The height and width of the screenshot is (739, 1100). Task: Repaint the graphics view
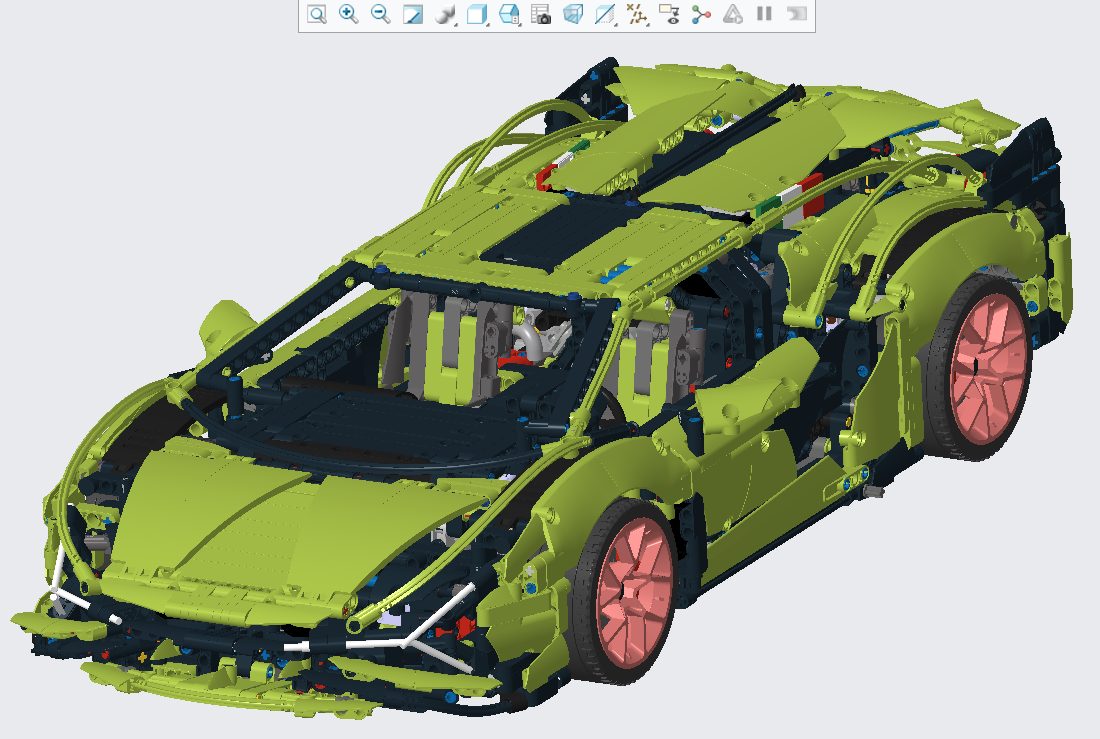pos(412,14)
